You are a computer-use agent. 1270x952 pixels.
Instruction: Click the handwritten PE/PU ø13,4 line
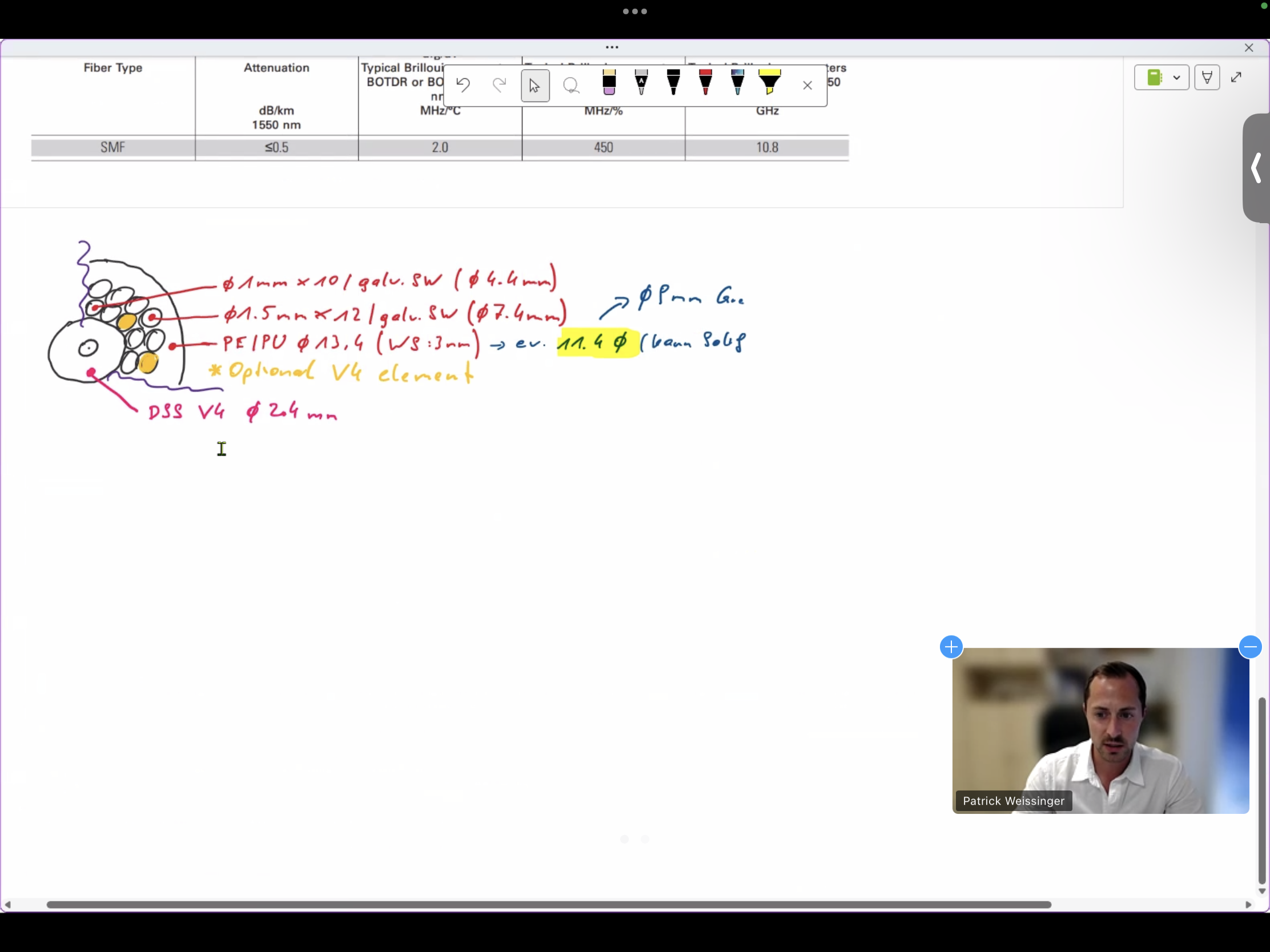click(x=351, y=343)
